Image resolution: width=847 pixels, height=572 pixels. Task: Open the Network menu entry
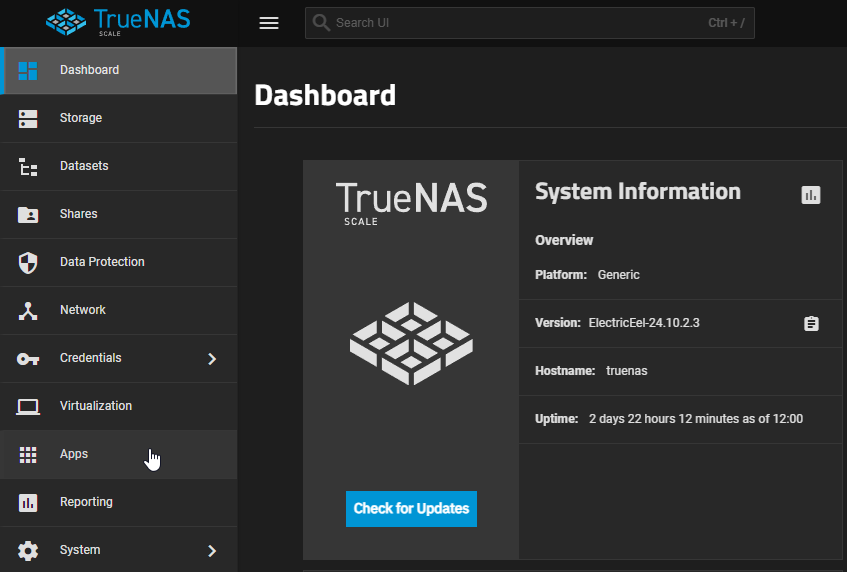[83, 310]
